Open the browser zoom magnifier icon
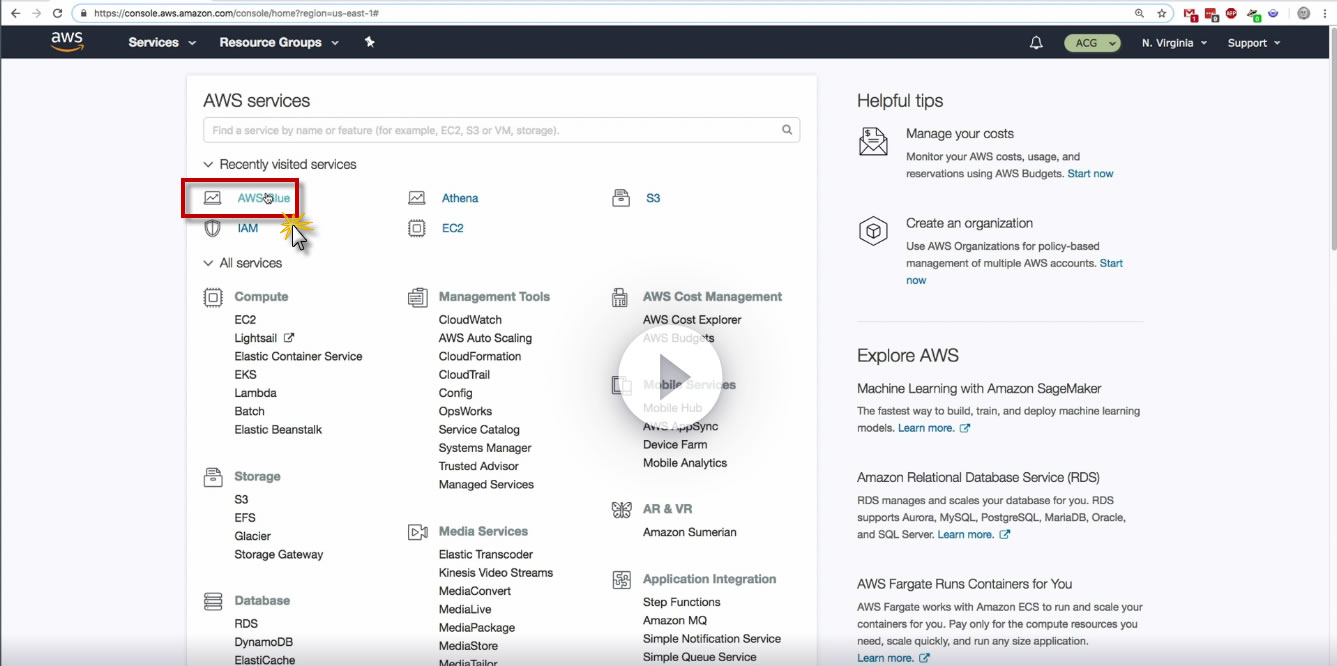 tap(1140, 13)
